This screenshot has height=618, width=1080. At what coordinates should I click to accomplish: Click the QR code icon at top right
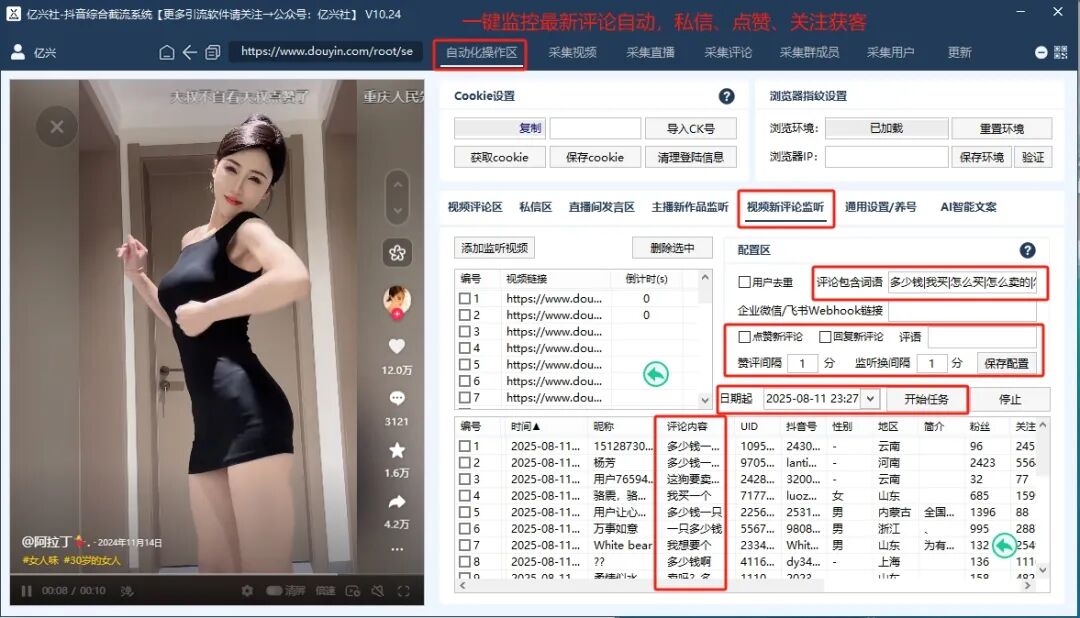1061,52
